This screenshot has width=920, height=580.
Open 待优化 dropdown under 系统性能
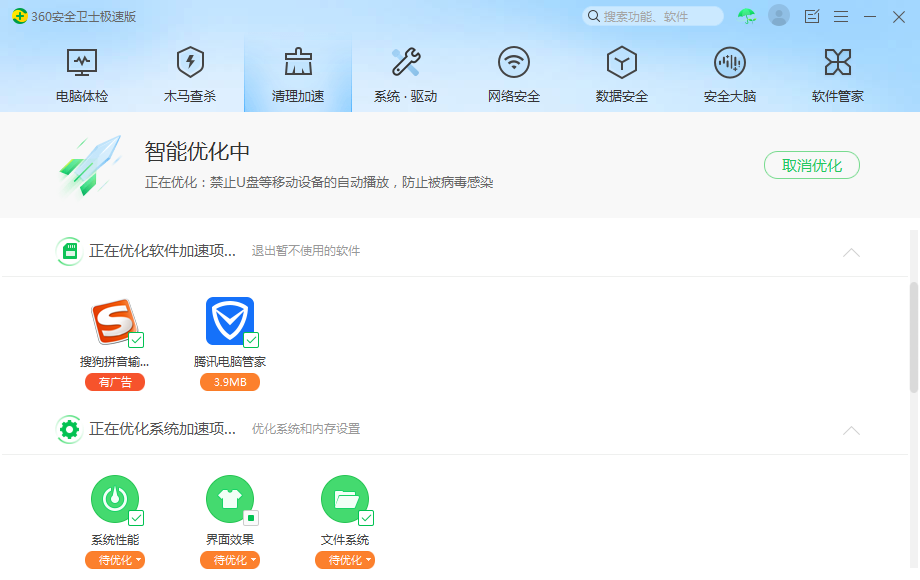point(115,561)
